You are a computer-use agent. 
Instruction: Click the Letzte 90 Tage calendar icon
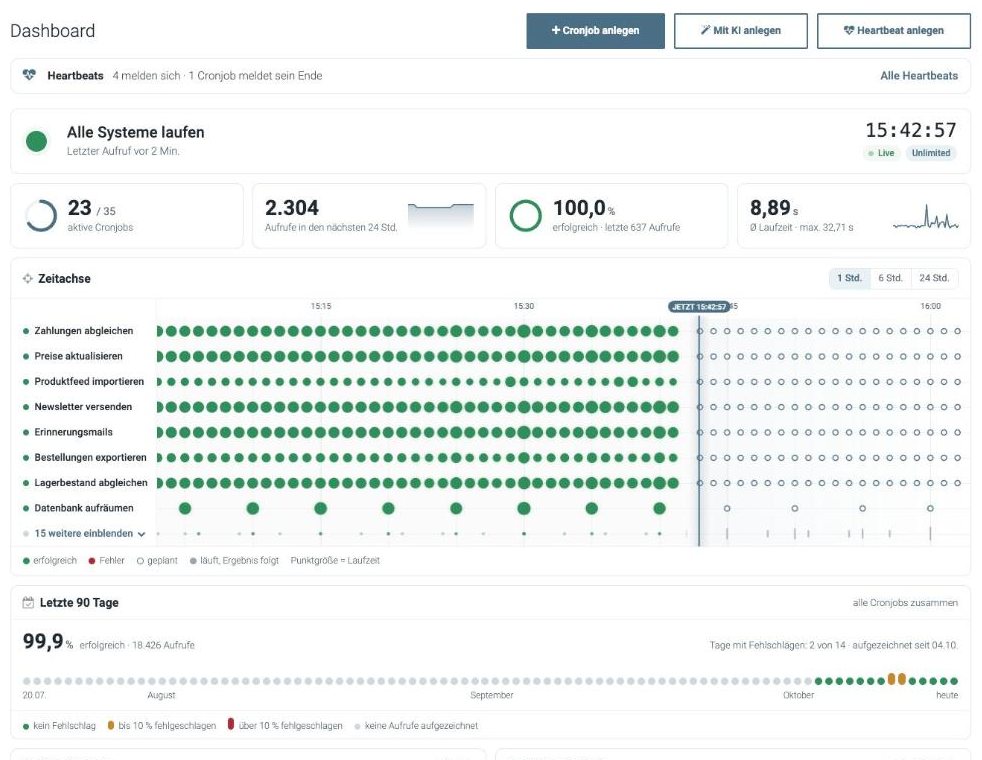click(x=28, y=603)
